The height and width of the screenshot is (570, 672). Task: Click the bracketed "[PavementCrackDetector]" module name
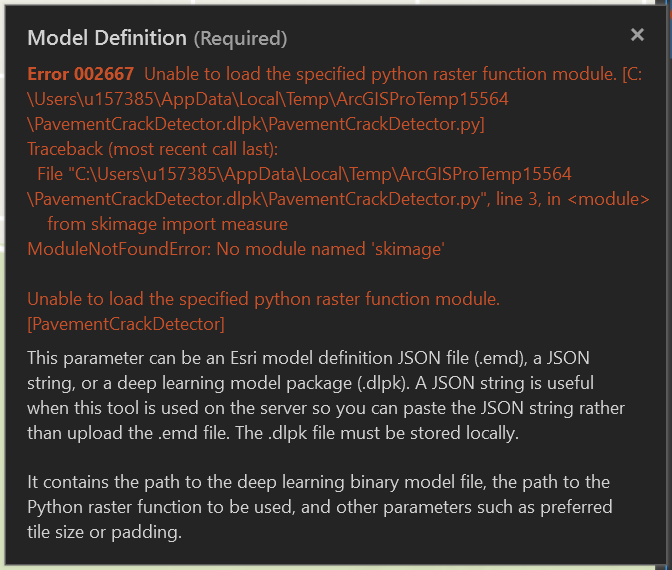126,324
